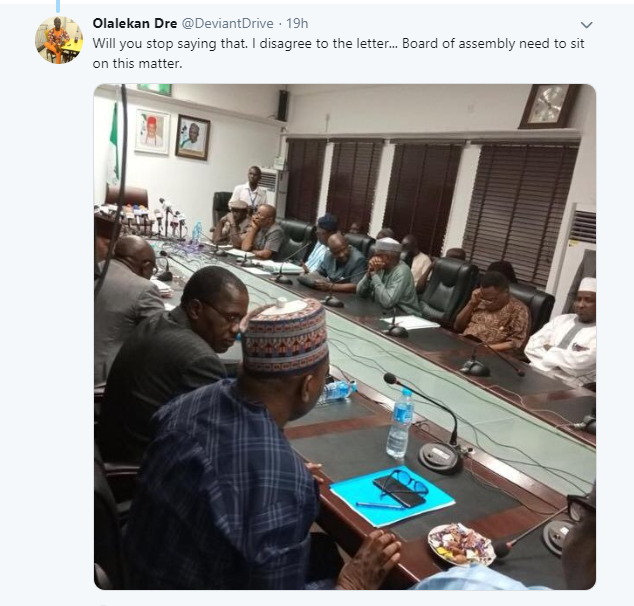The width and height of the screenshot is (634, 606).
Task: Click the blue thread line above the avatar
Action: [58, 6]
